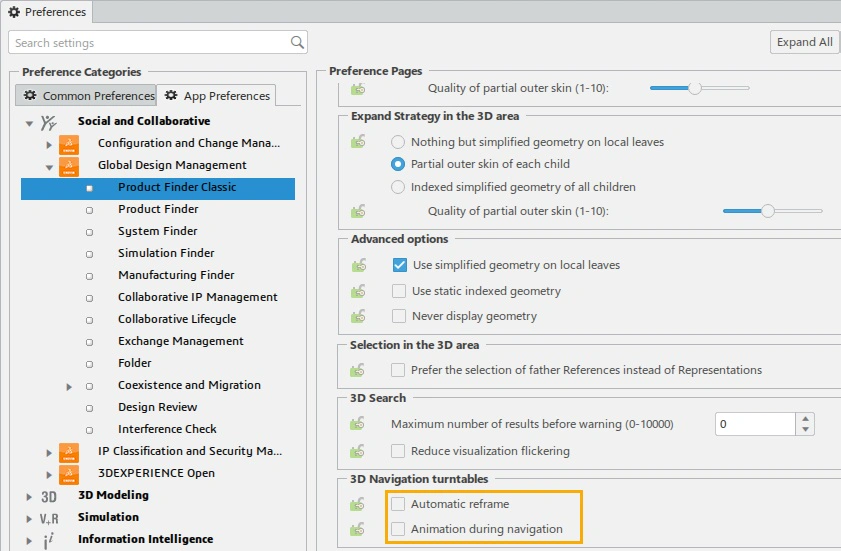Screen dimensions: 841x551
Task: Switch to the Common Preferences tab
Action: [x=89, y=96]
